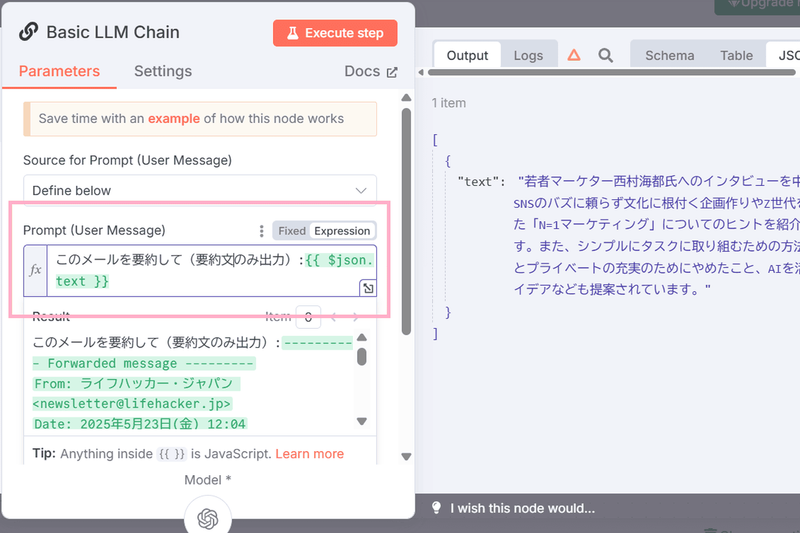Click the parameters panel scroll up arrow
Screen dimensions: 800x533
[x=406, y=97]
